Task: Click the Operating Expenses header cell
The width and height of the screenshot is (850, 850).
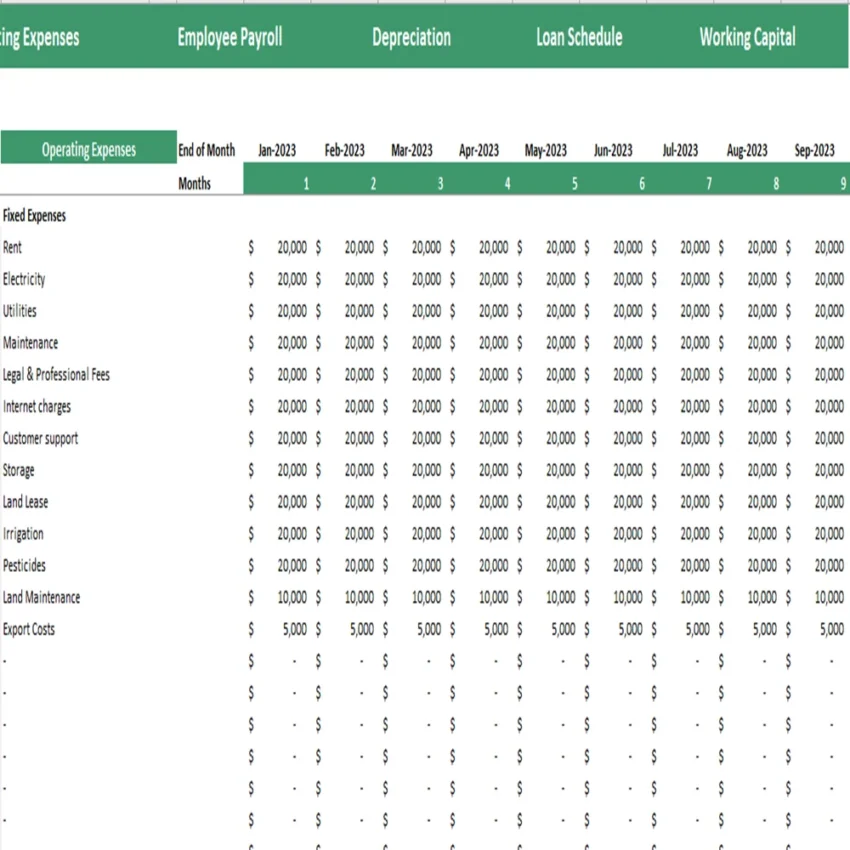Action: point(90,149)
